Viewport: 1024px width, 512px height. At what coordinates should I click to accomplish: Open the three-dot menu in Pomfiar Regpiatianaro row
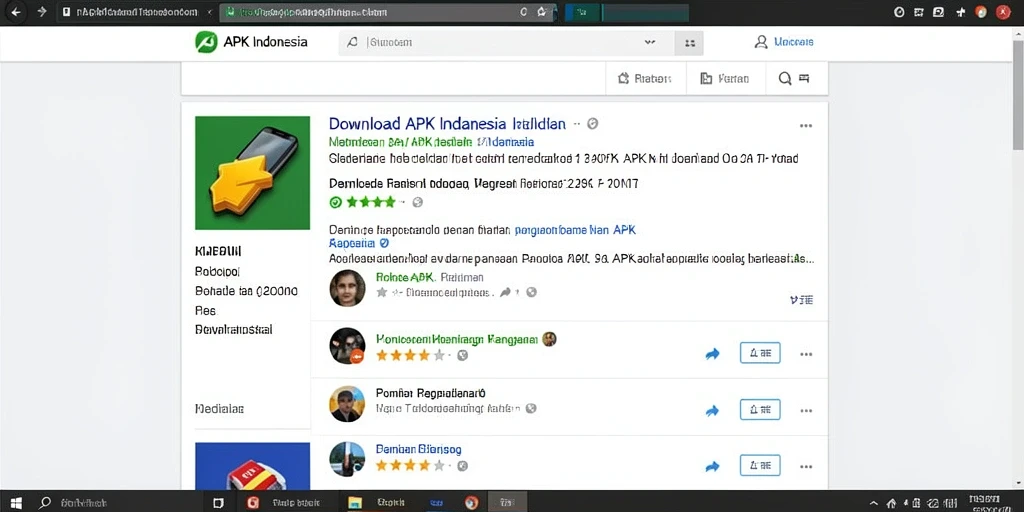click(806, 411)
